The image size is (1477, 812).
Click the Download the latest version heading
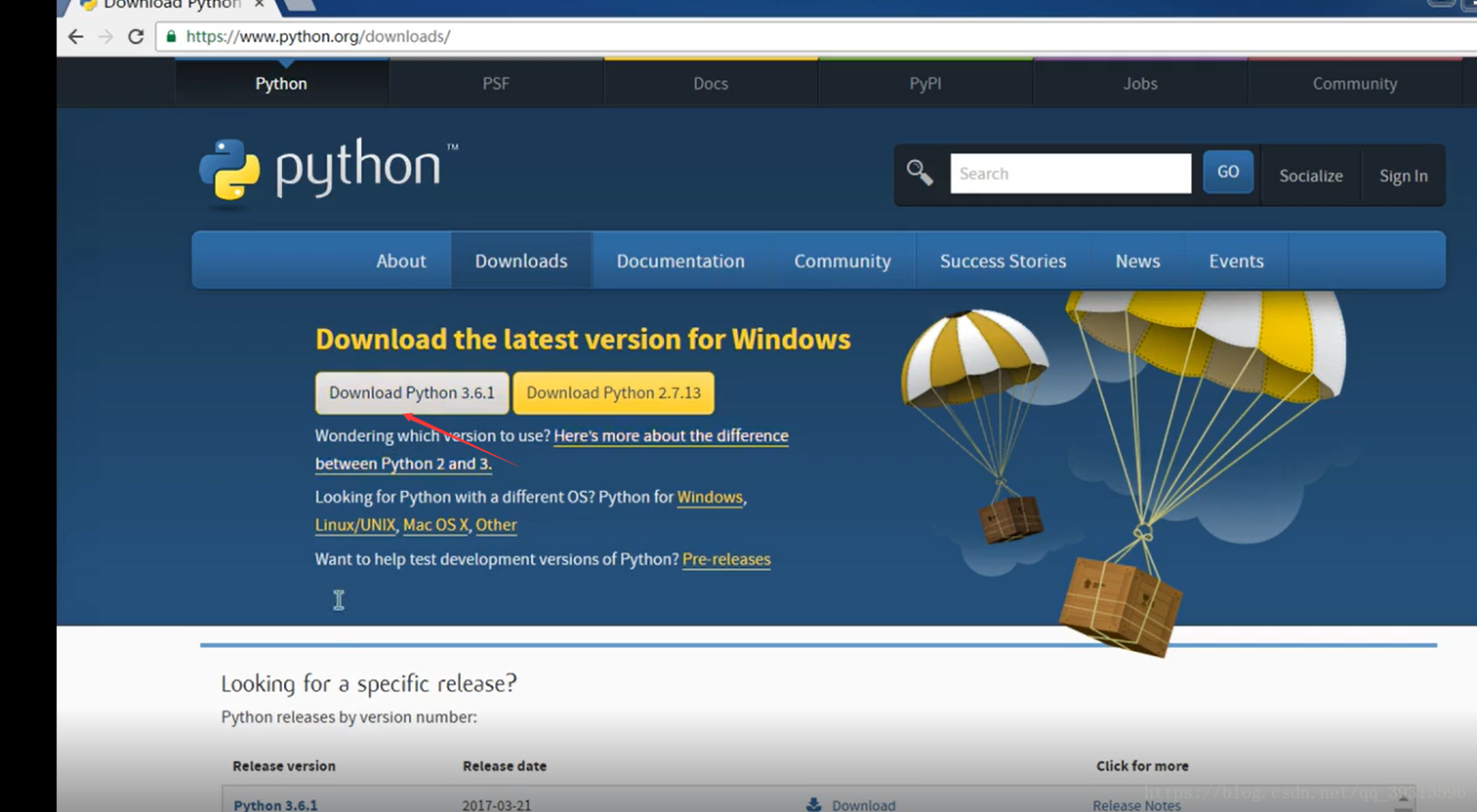click(x=583, y=339)
